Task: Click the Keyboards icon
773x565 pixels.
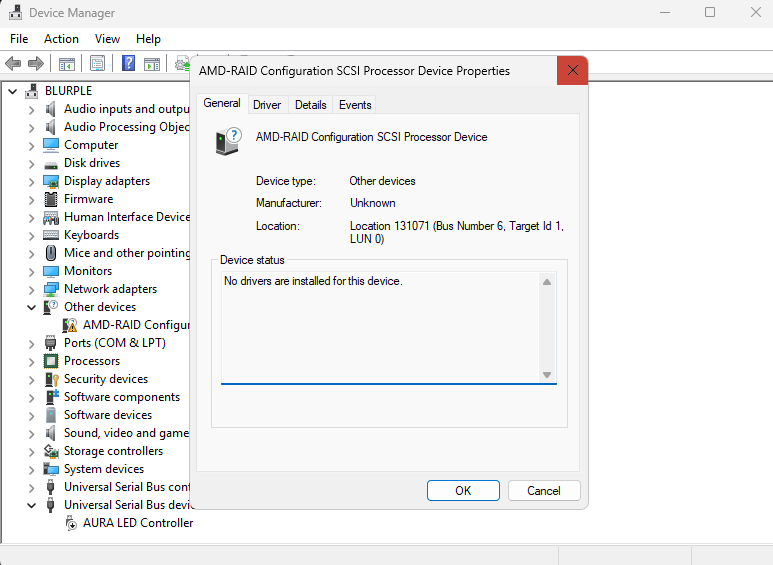Action: tap(51, 235)
